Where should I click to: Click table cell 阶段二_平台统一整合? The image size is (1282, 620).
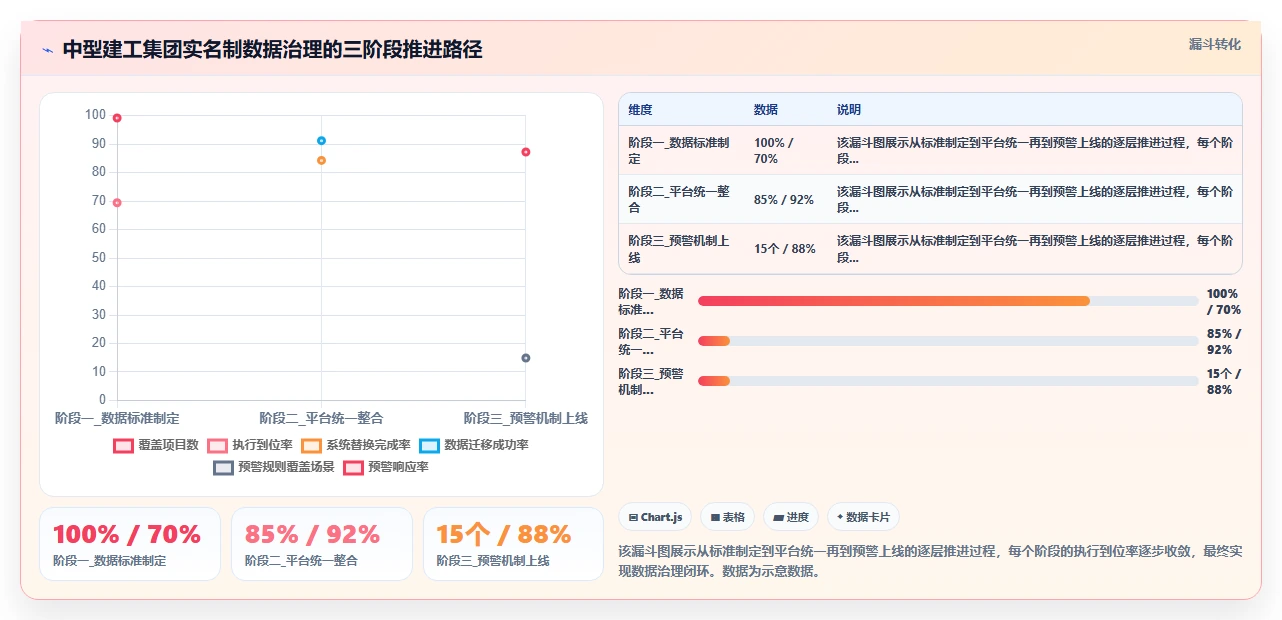pyautogui.click(x=681, y=200)
